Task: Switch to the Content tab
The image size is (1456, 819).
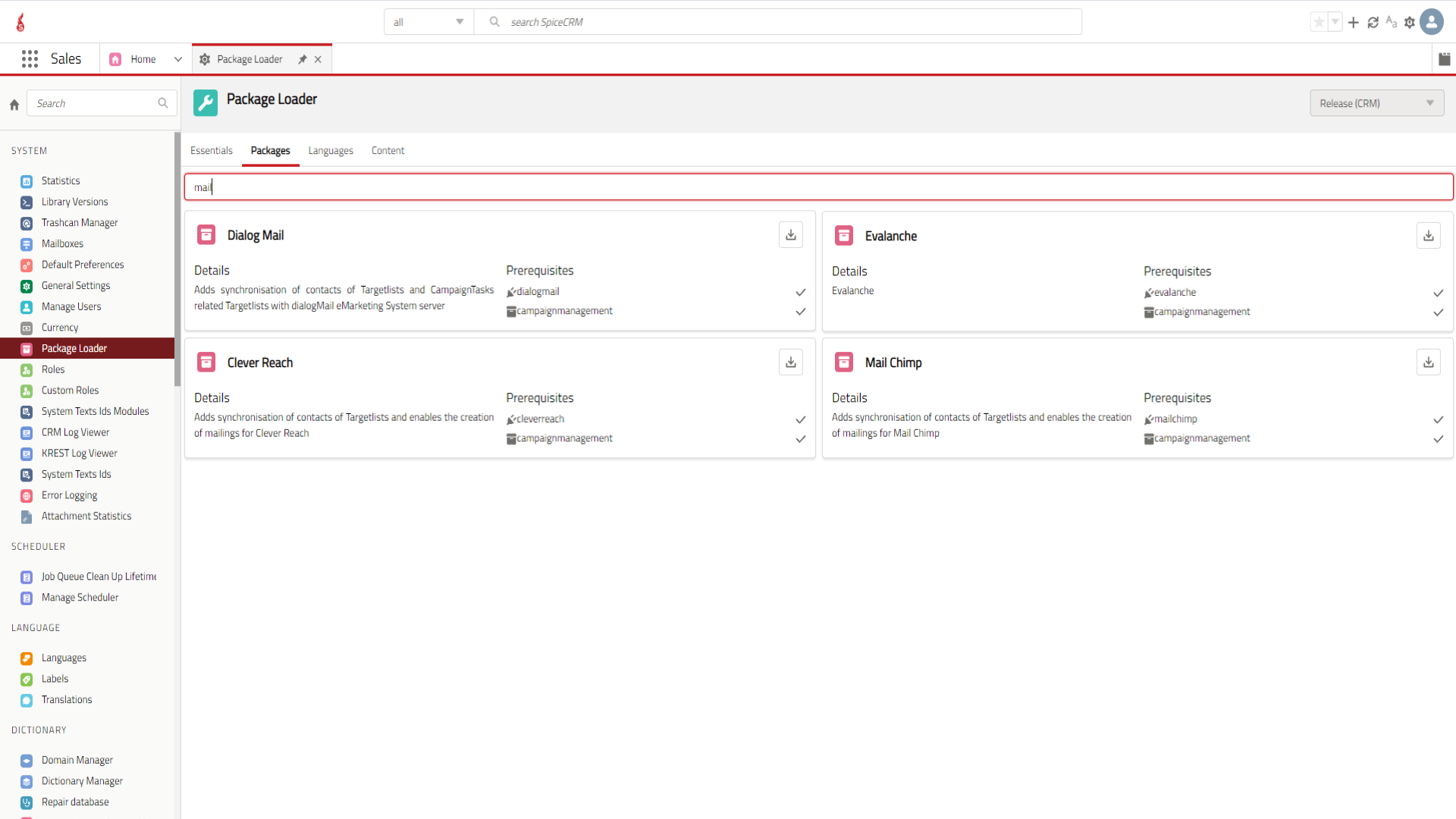Action: point(388,151)
